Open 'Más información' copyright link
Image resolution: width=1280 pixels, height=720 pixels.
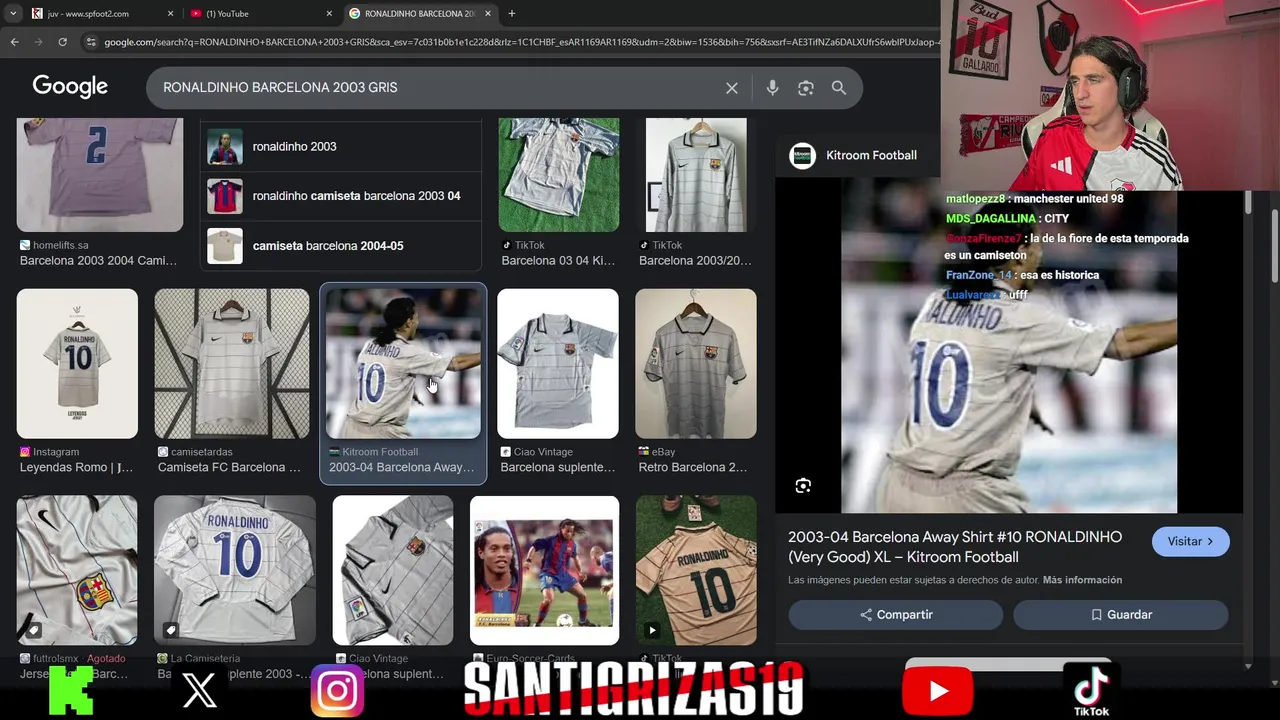click(x=1082, y=580)
